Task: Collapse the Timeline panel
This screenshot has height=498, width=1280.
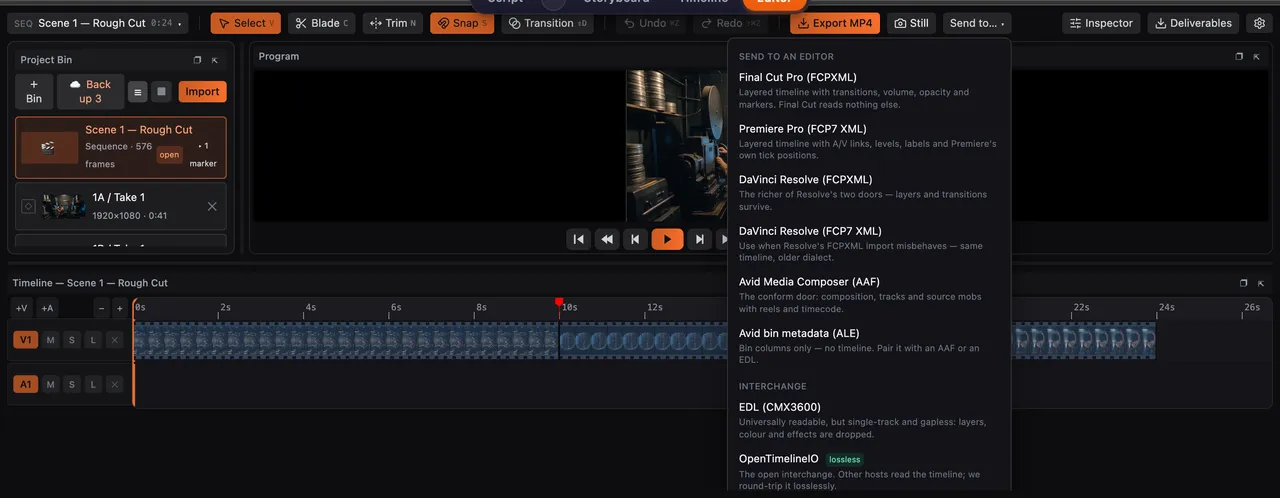Action: coord(1261,283)
